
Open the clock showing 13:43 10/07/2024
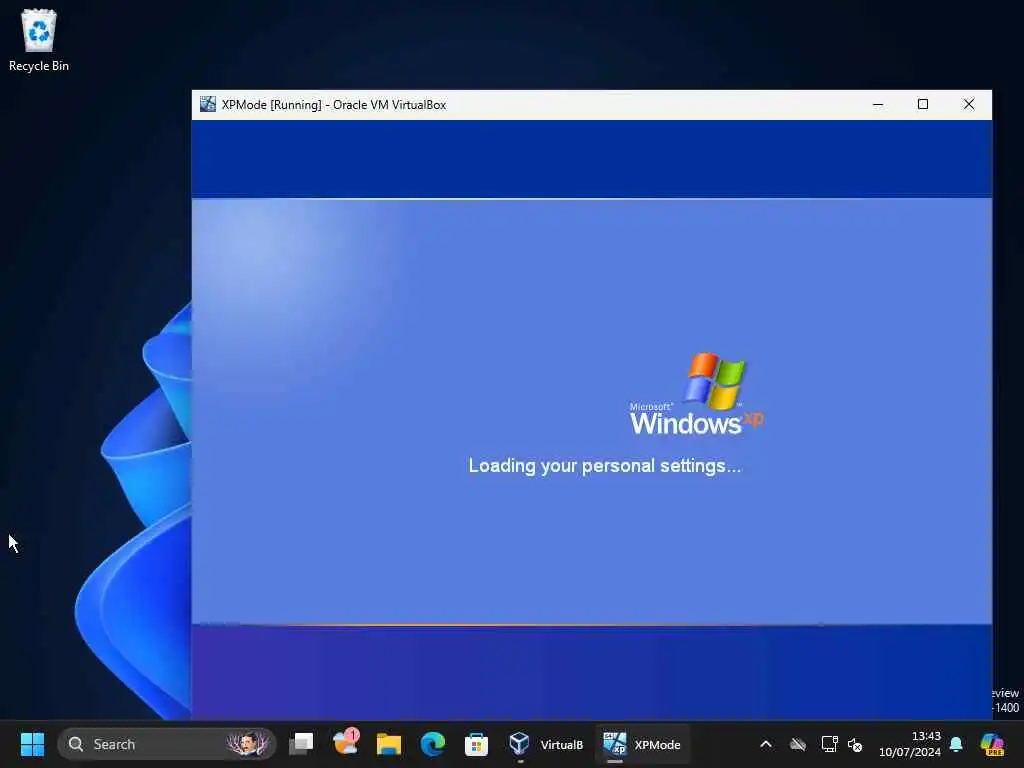[910, 744]
